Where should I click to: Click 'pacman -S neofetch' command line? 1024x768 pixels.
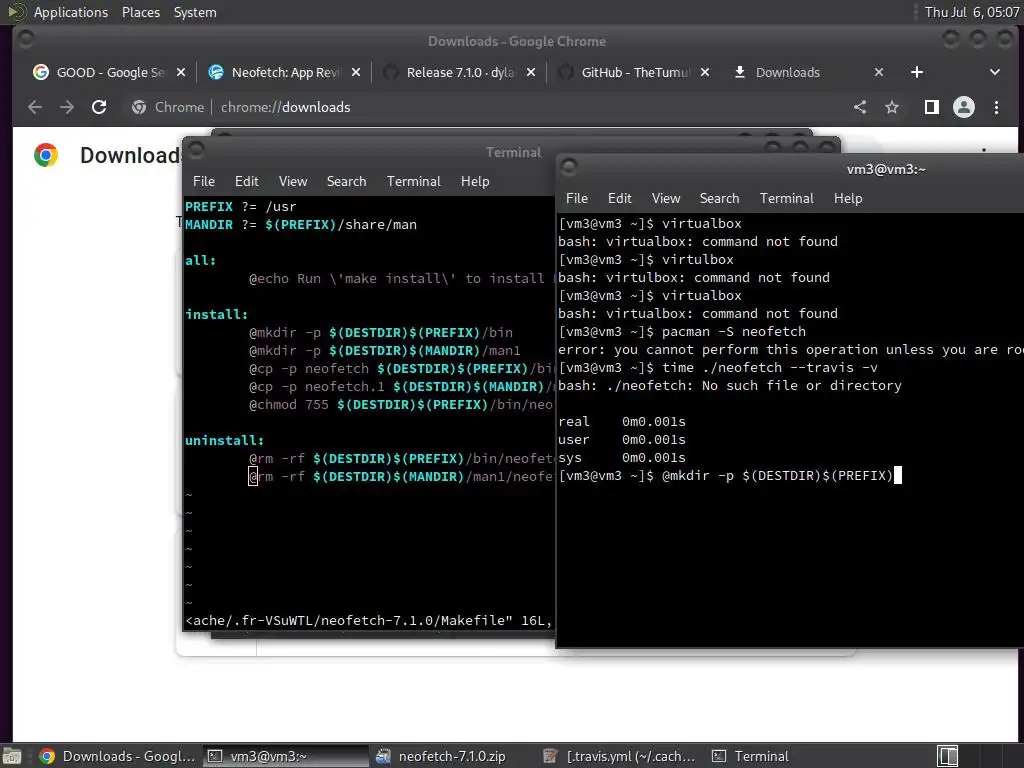(733, 331)
